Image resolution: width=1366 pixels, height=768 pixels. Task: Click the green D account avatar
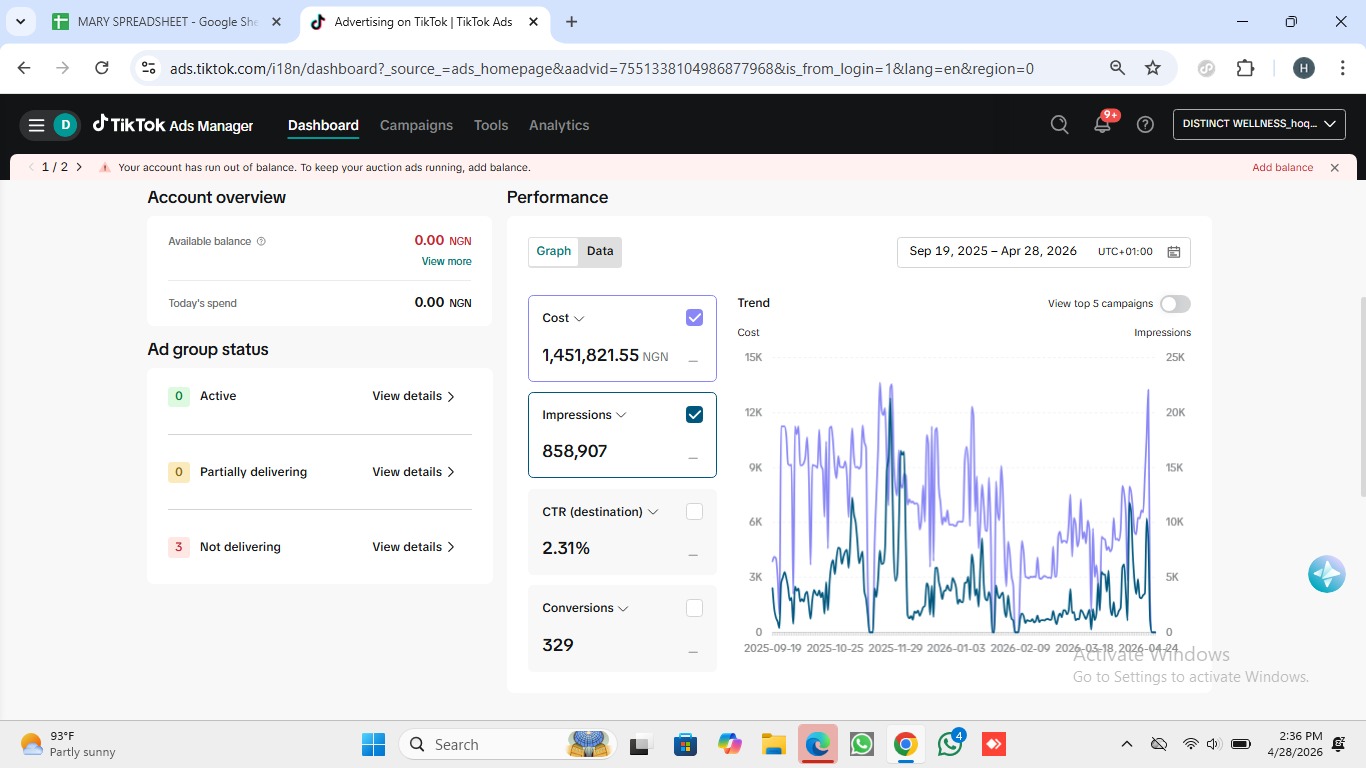65,125
